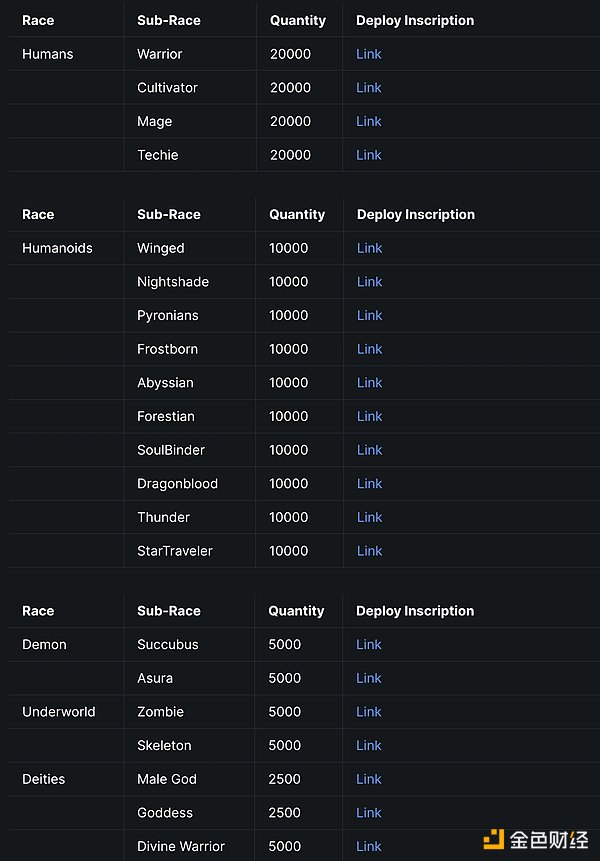Open the Succubus deploy inscription link
Image resolution: width=600 pixels, height=861 pixels.
click(369, 645)
